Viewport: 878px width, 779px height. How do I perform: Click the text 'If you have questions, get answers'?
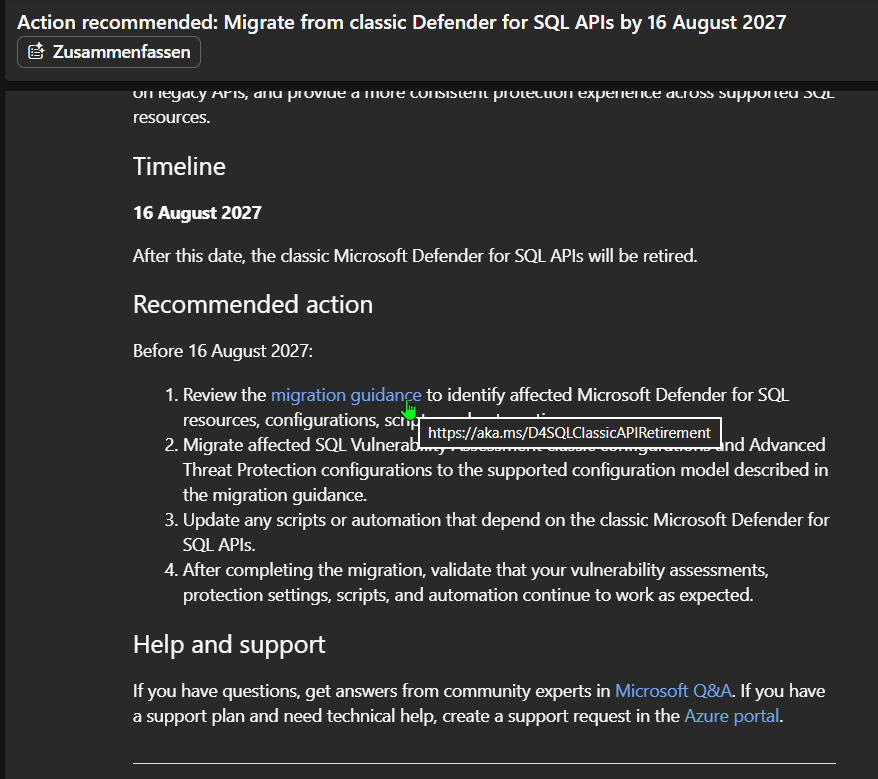(x=479, y=703)
